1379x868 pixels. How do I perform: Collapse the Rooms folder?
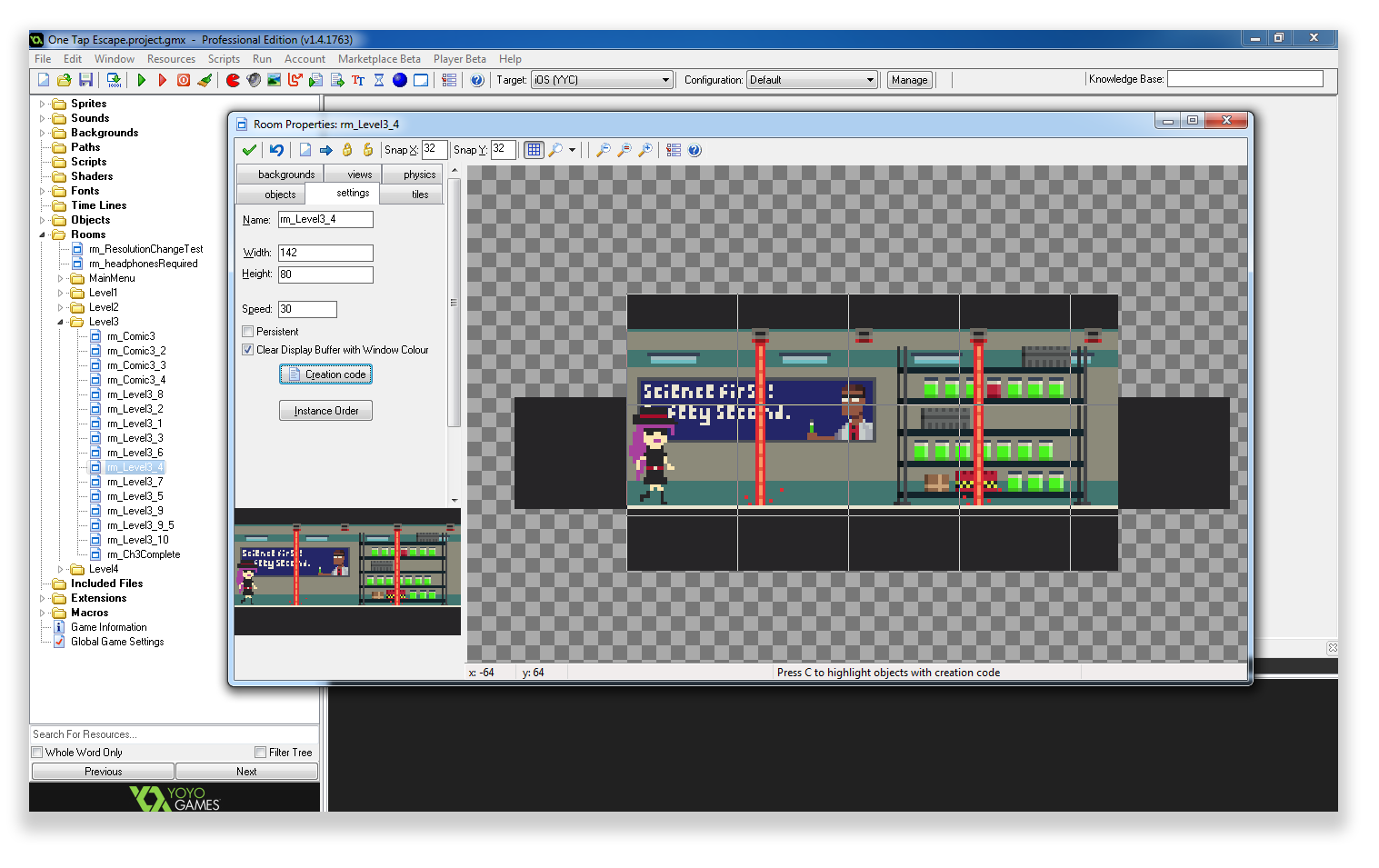[x=42, y=234]
